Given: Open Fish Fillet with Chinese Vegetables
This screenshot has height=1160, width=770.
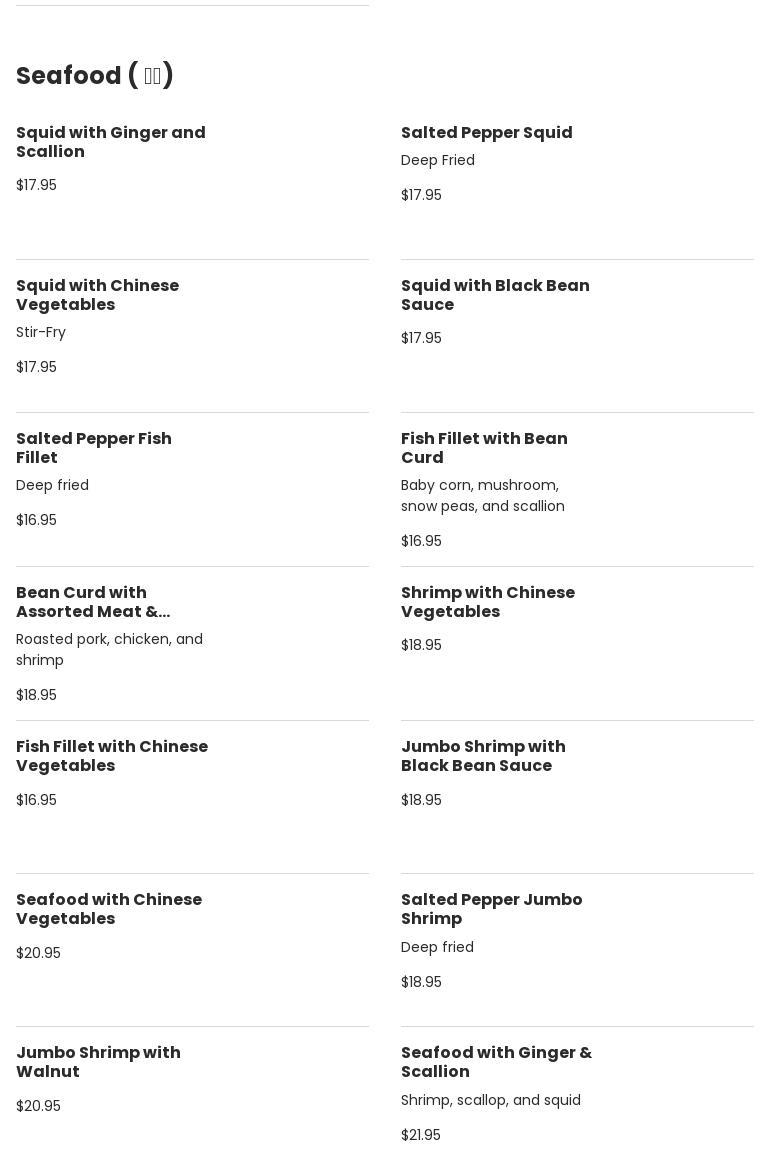Looking at the screenshot, I should pyautogui.click(x=112, y=756).
